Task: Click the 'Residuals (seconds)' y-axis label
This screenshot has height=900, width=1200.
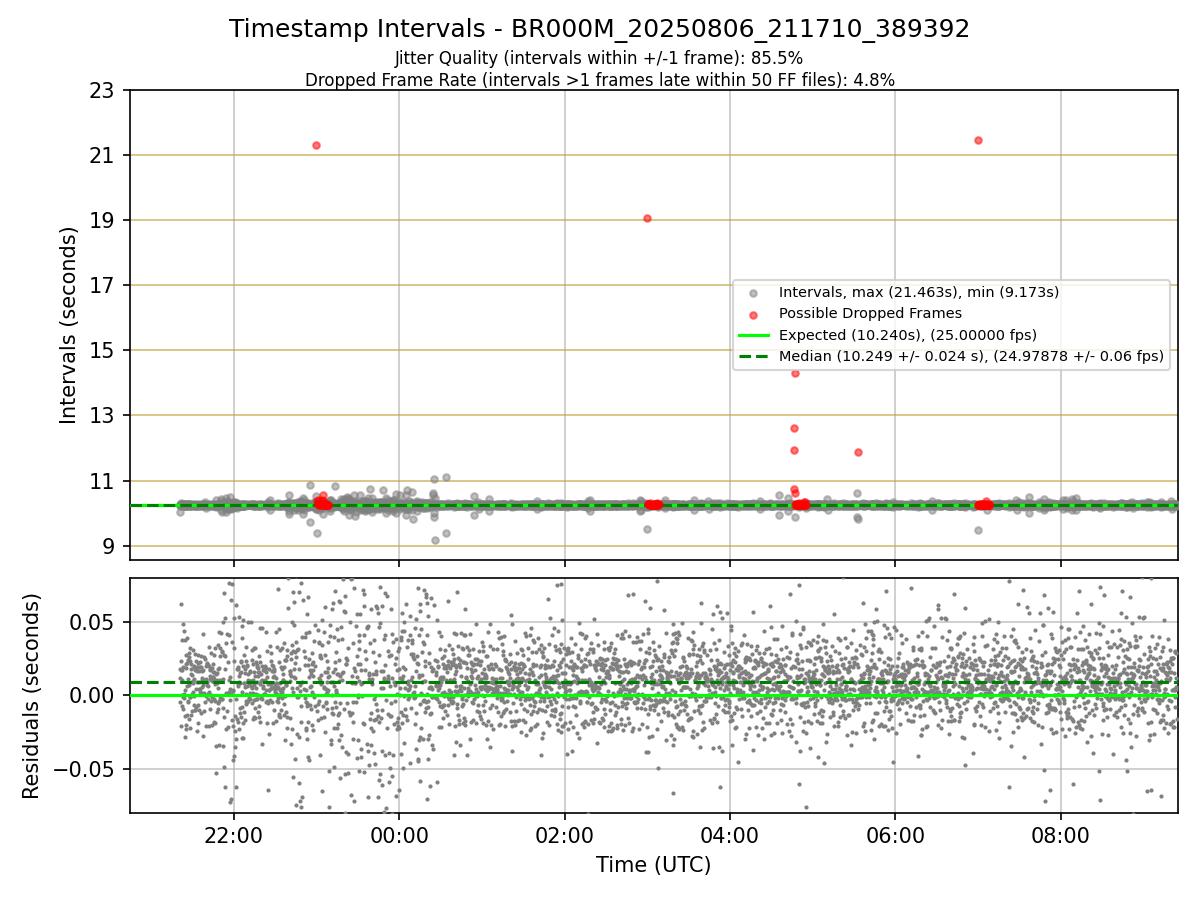Action: (32, 696)
